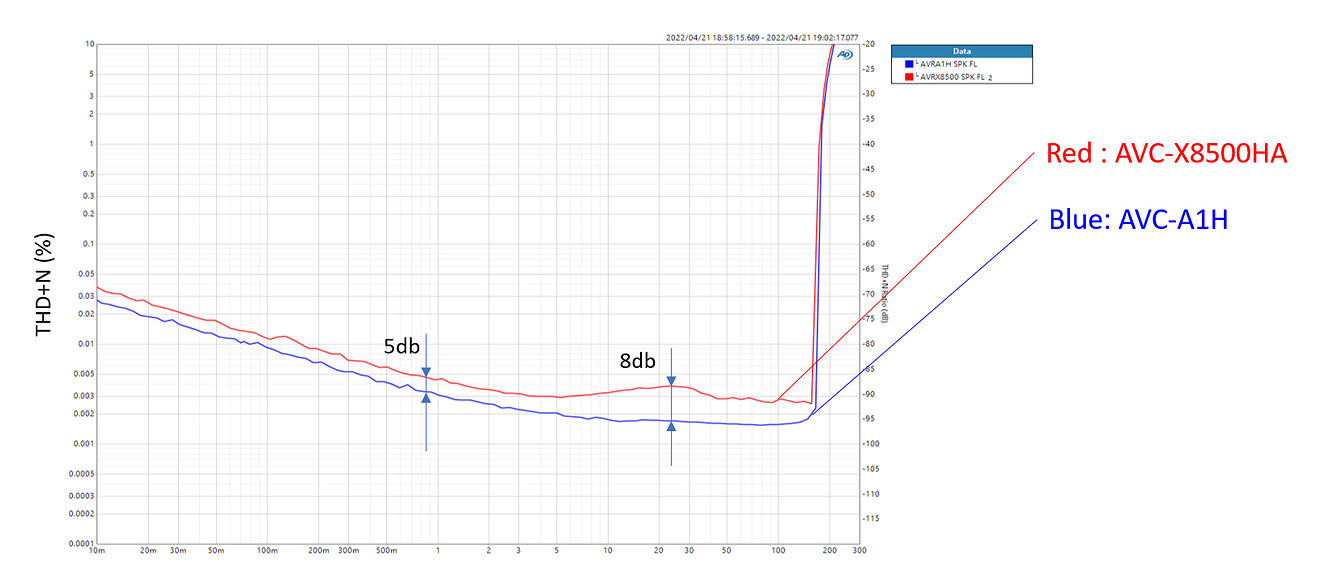1320x588 pixels.
Task: Click the -100 tick on the dB axis
Action: [x=870, y=444]
